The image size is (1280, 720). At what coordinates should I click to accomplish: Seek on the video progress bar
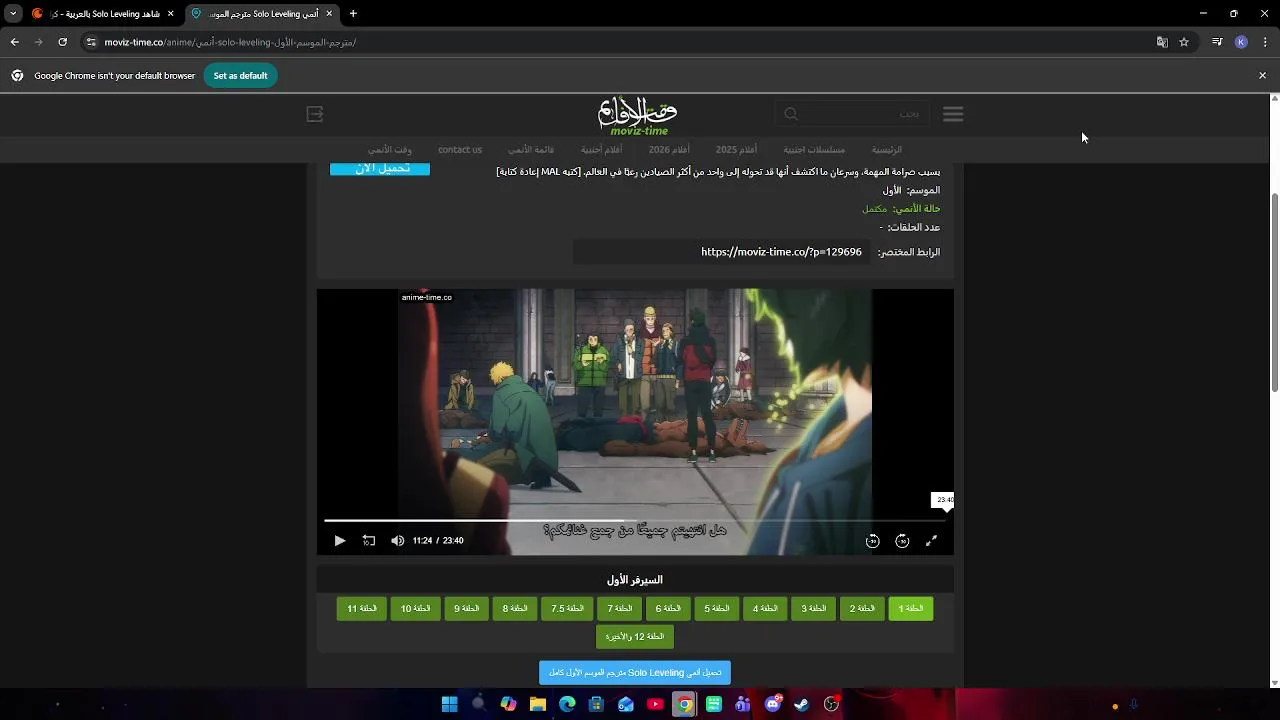pos(634,520)
